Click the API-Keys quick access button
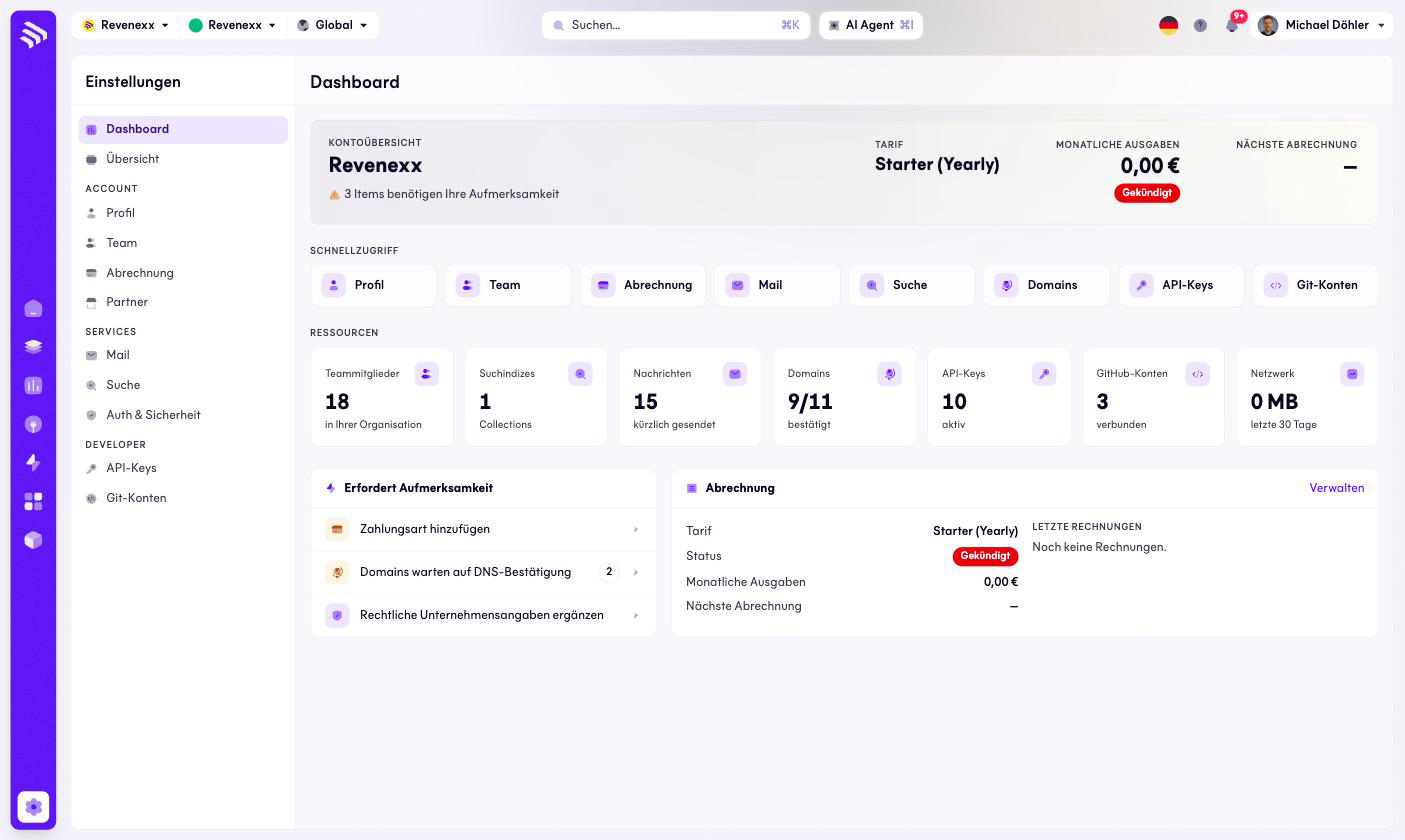 [1181, 285]
